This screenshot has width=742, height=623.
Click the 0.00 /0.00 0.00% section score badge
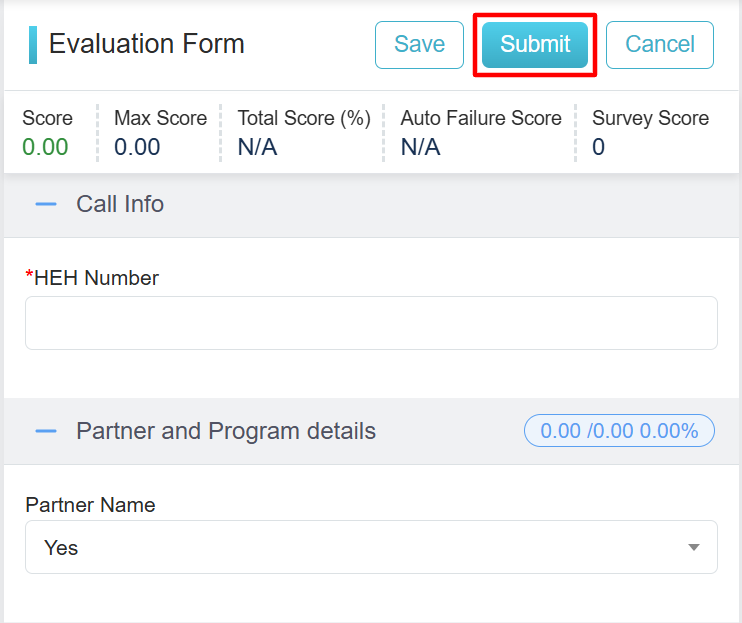point(619,431)
